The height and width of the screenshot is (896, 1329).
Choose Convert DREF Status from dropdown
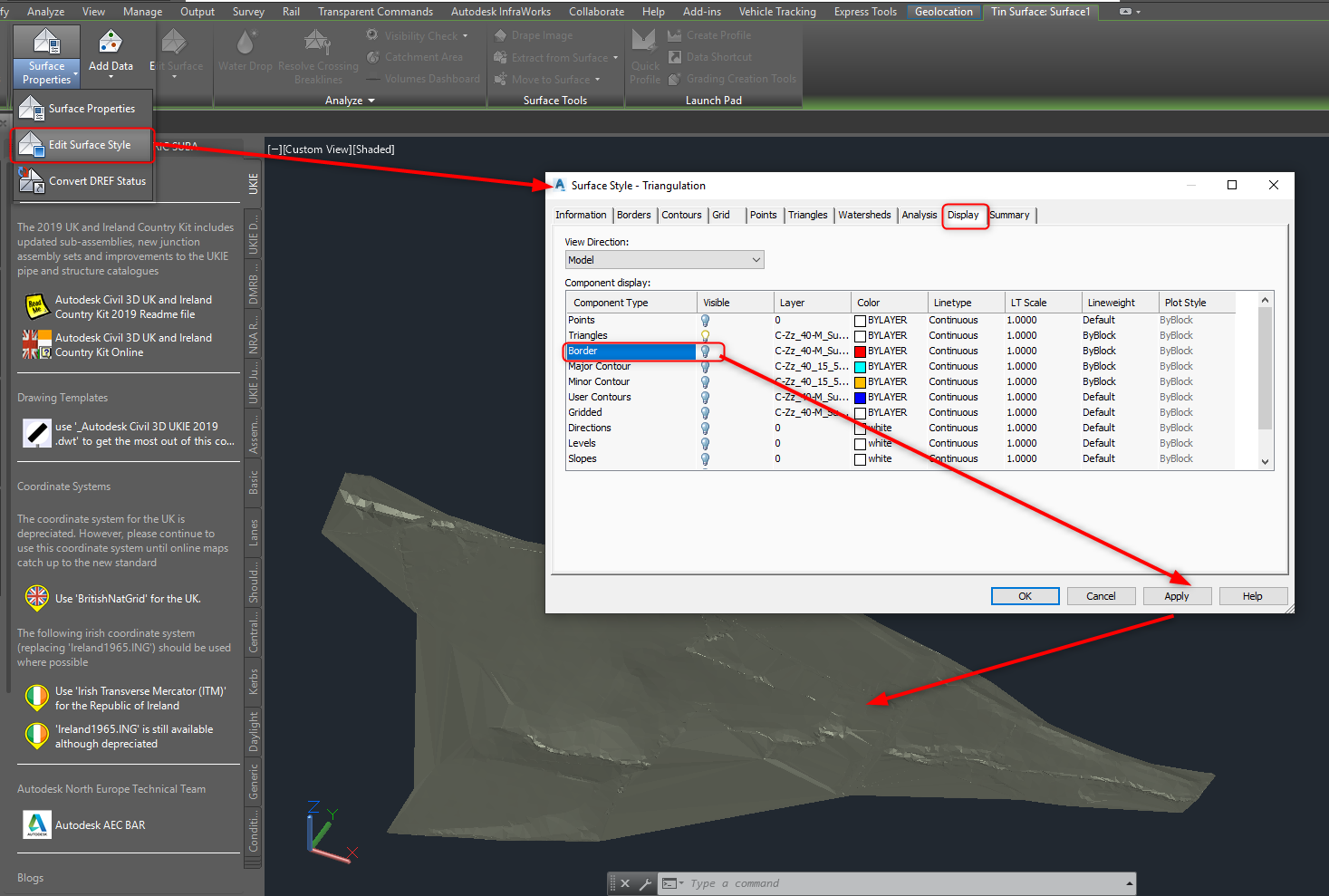(x=83, y=181)
